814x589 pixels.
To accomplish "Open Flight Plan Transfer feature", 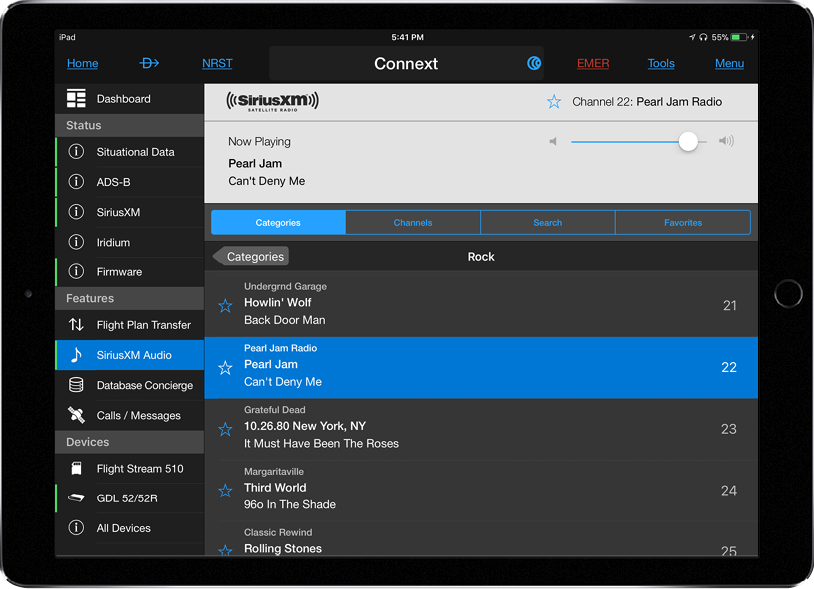I will click(129, 325).
